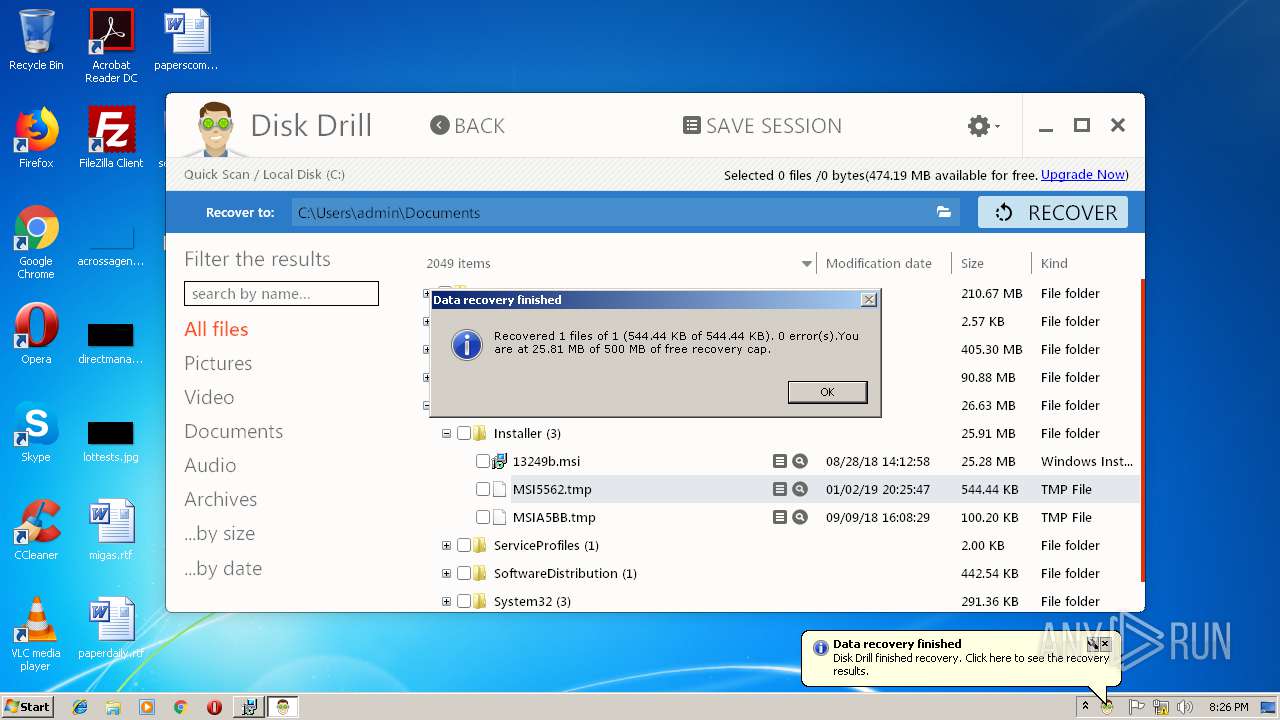Open VLC media player desktop icon

(x=36, y=634)
